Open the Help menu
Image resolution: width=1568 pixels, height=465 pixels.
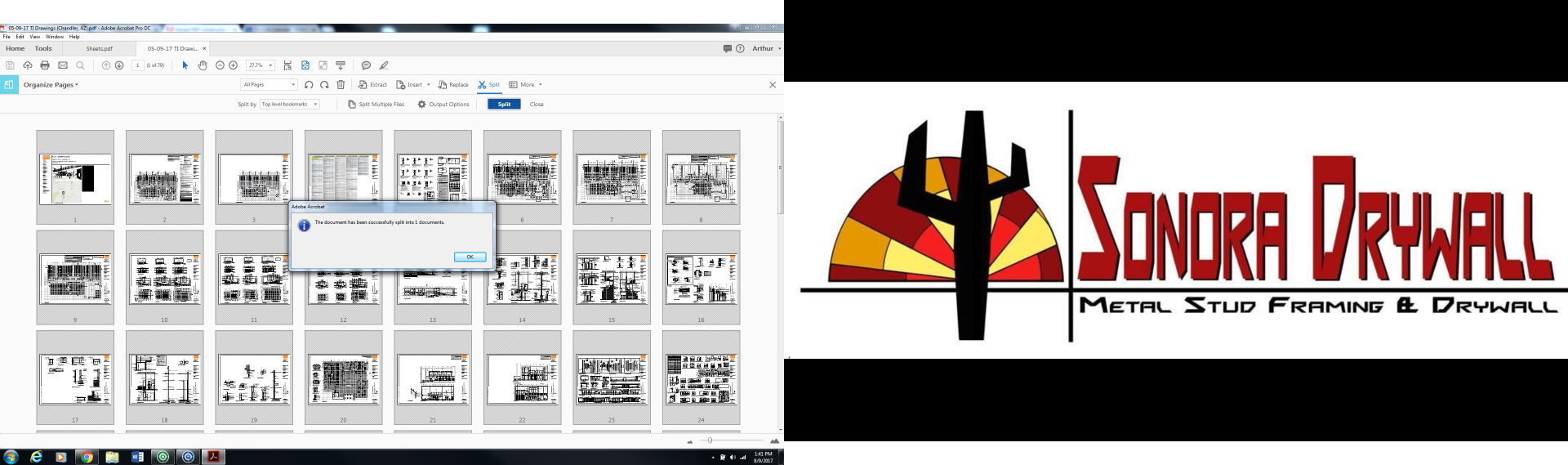point(74,37)
